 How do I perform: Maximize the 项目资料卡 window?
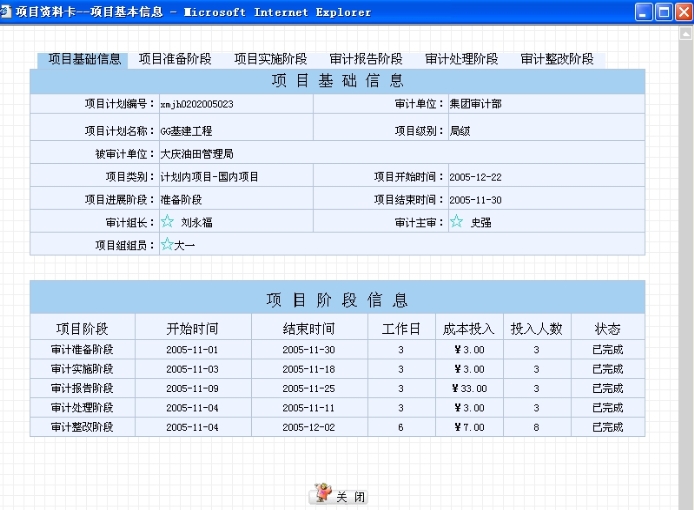(x=663, y=12)
